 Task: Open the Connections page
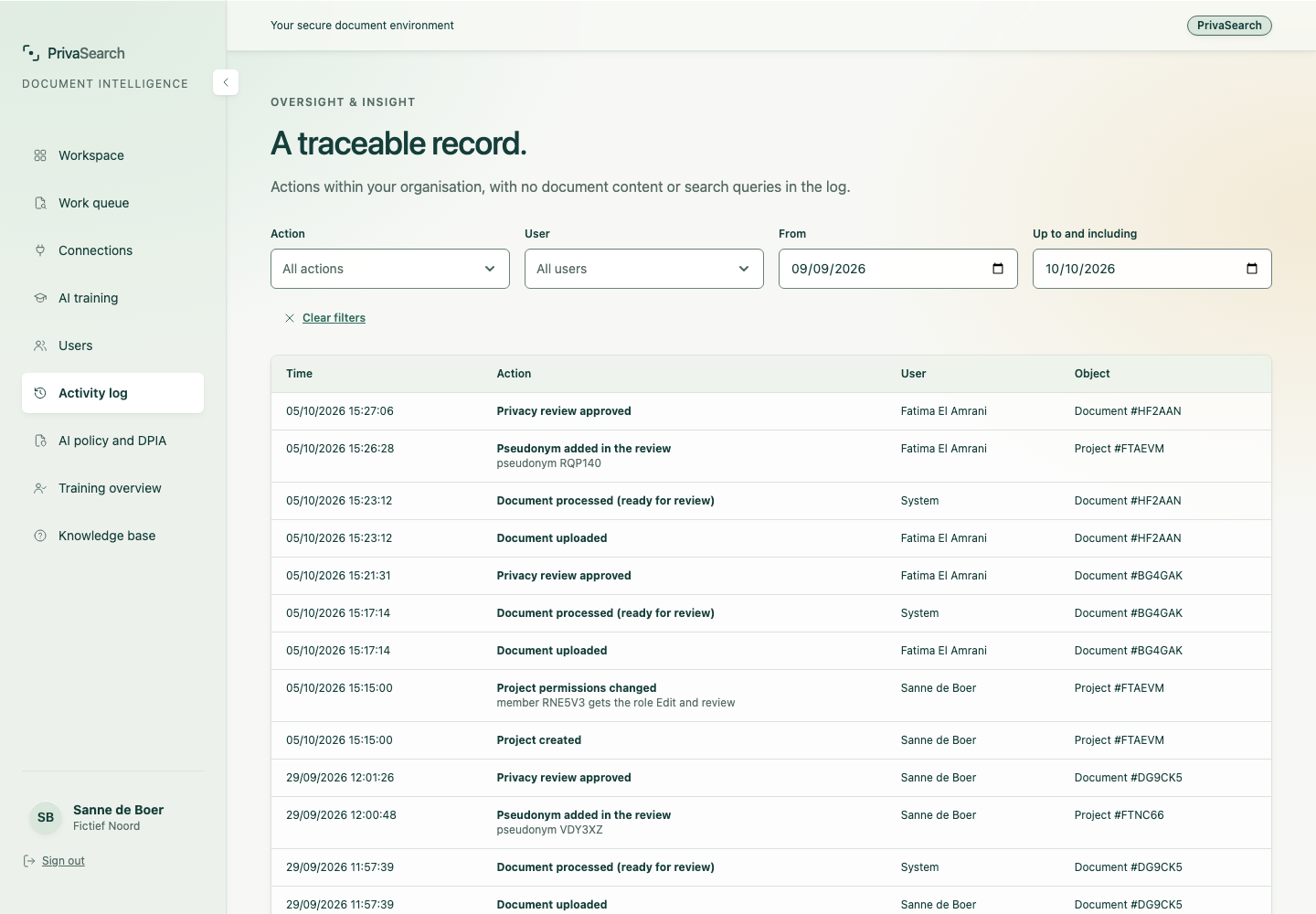(x=112, y=250)
